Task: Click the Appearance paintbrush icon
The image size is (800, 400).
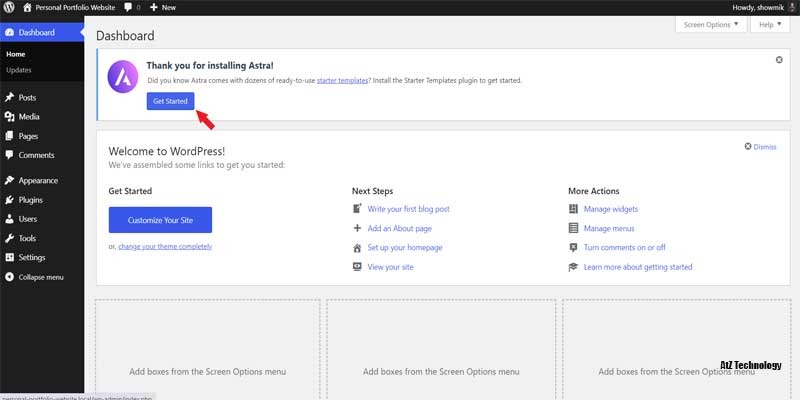Action: [x=9, y=181]
